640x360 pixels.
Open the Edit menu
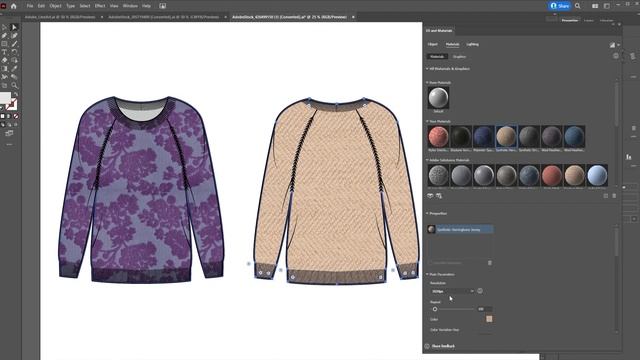click(41, 6)
